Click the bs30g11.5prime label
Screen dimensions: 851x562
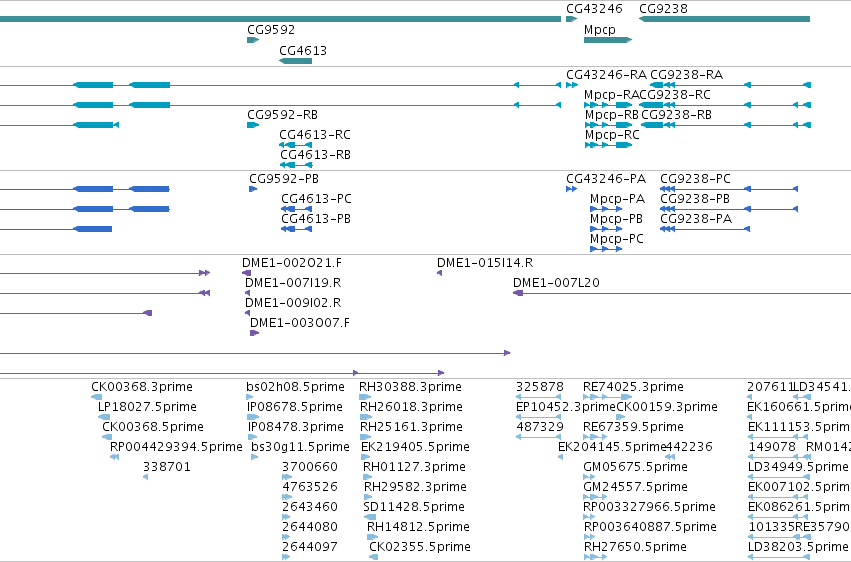300,447
